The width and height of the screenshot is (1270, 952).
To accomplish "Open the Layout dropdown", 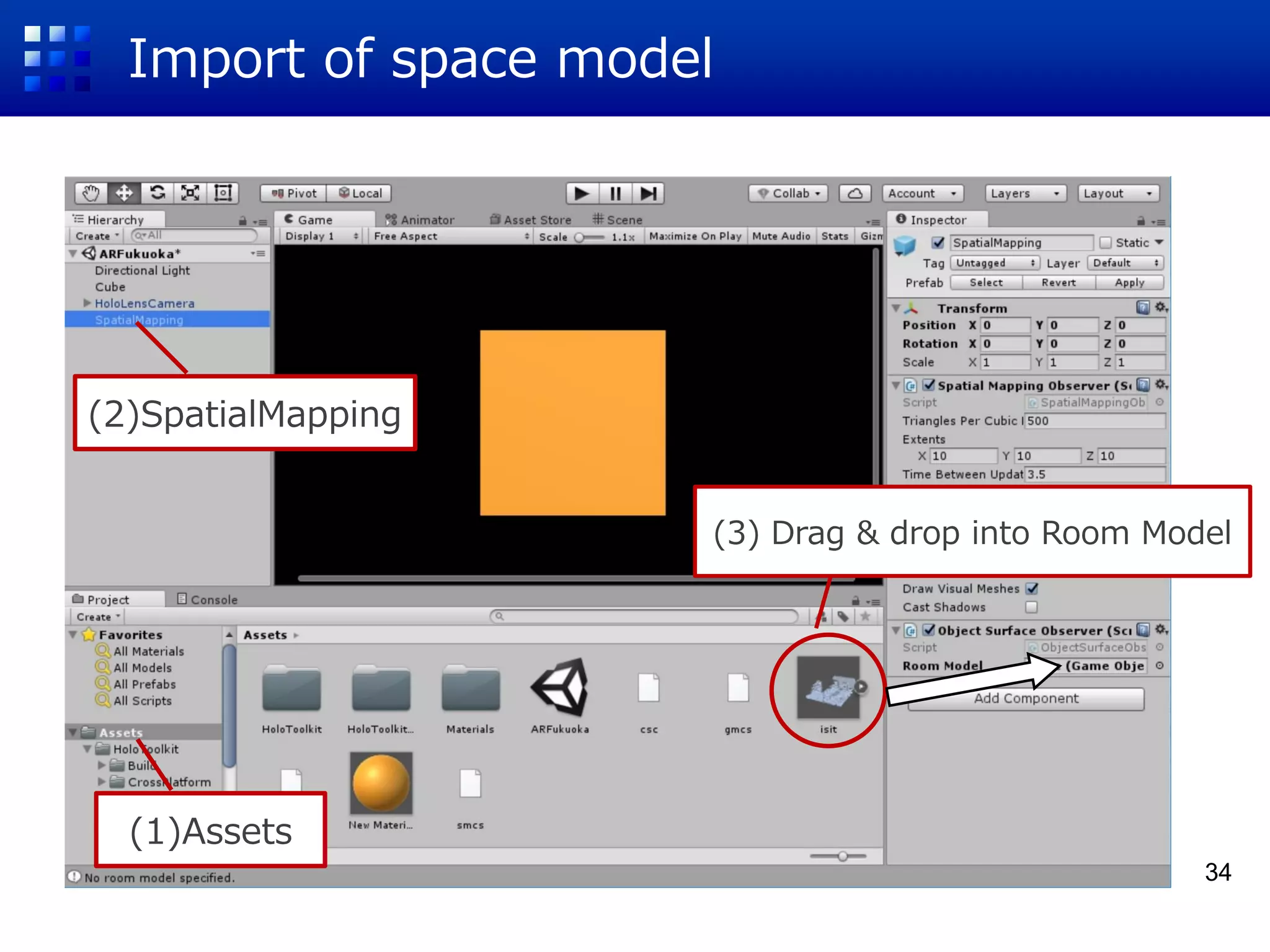I will 1118,193.
